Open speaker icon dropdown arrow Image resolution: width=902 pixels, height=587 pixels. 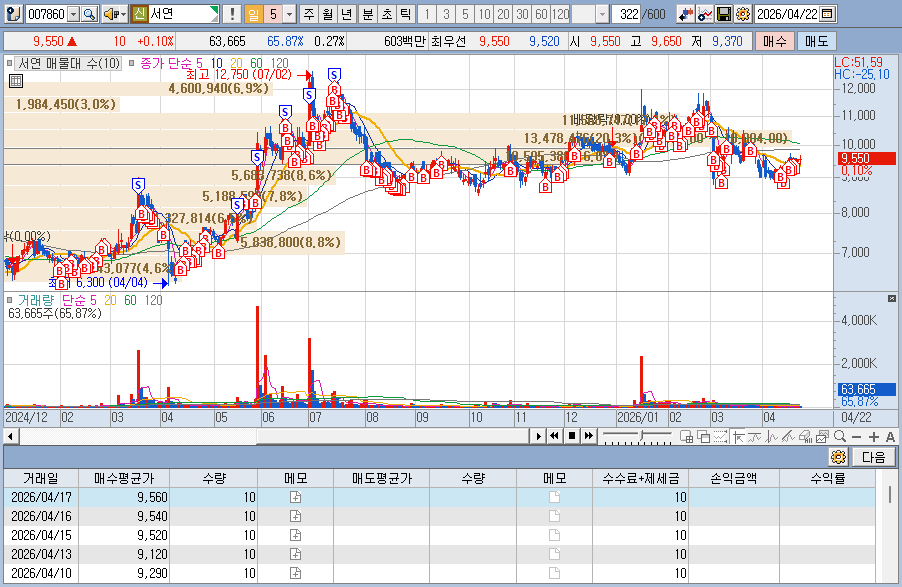123,14
